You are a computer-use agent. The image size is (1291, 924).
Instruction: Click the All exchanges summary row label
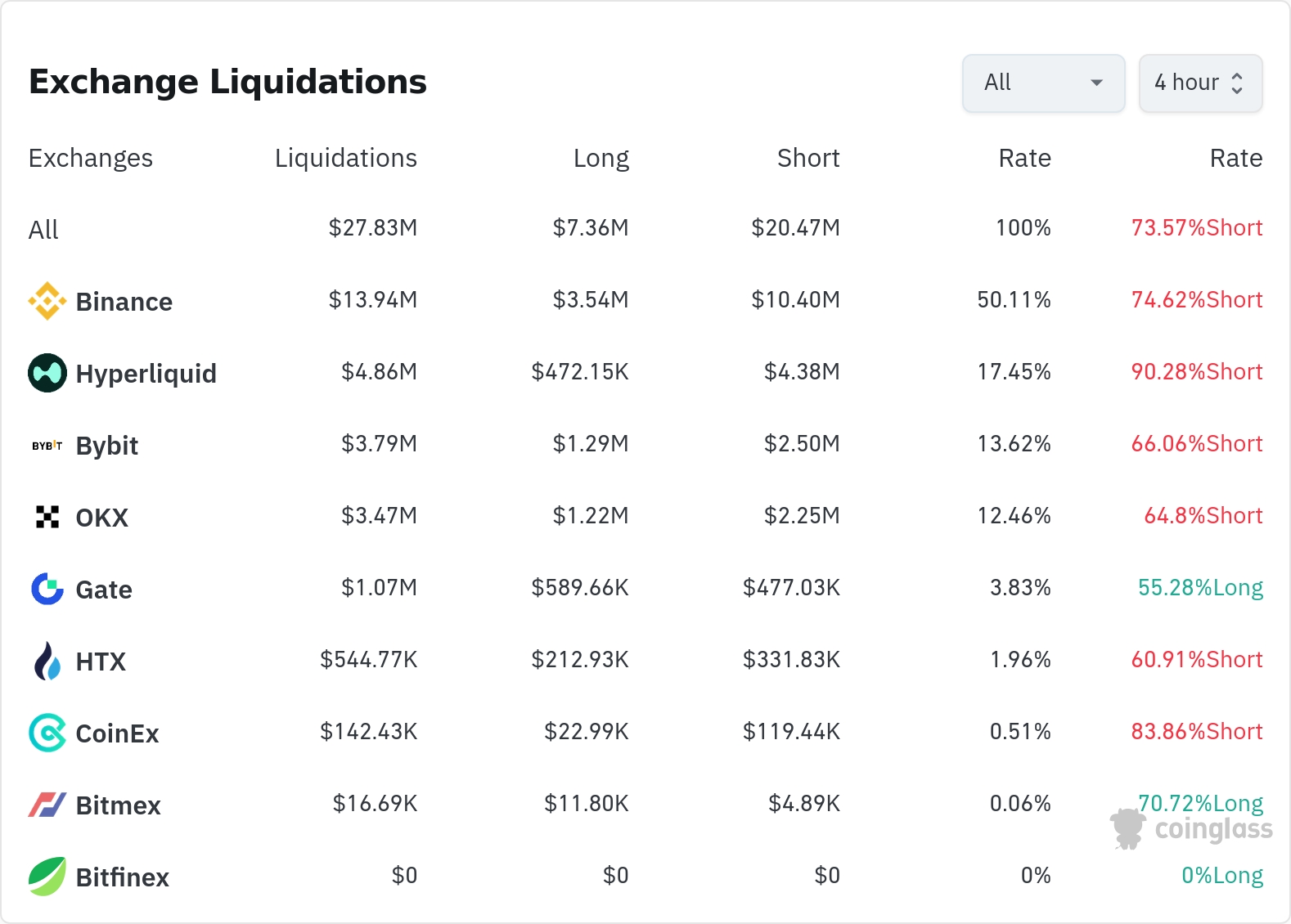(43, 230)
